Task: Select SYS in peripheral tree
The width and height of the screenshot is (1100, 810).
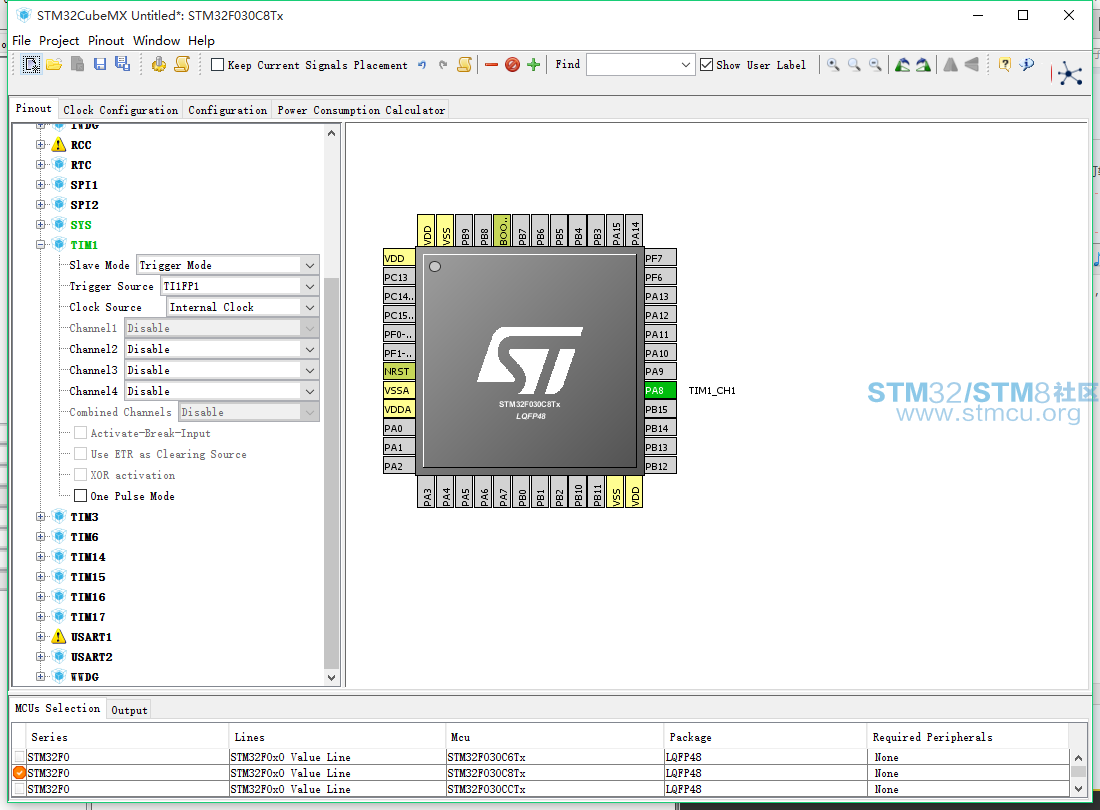Action: [81, 225]
